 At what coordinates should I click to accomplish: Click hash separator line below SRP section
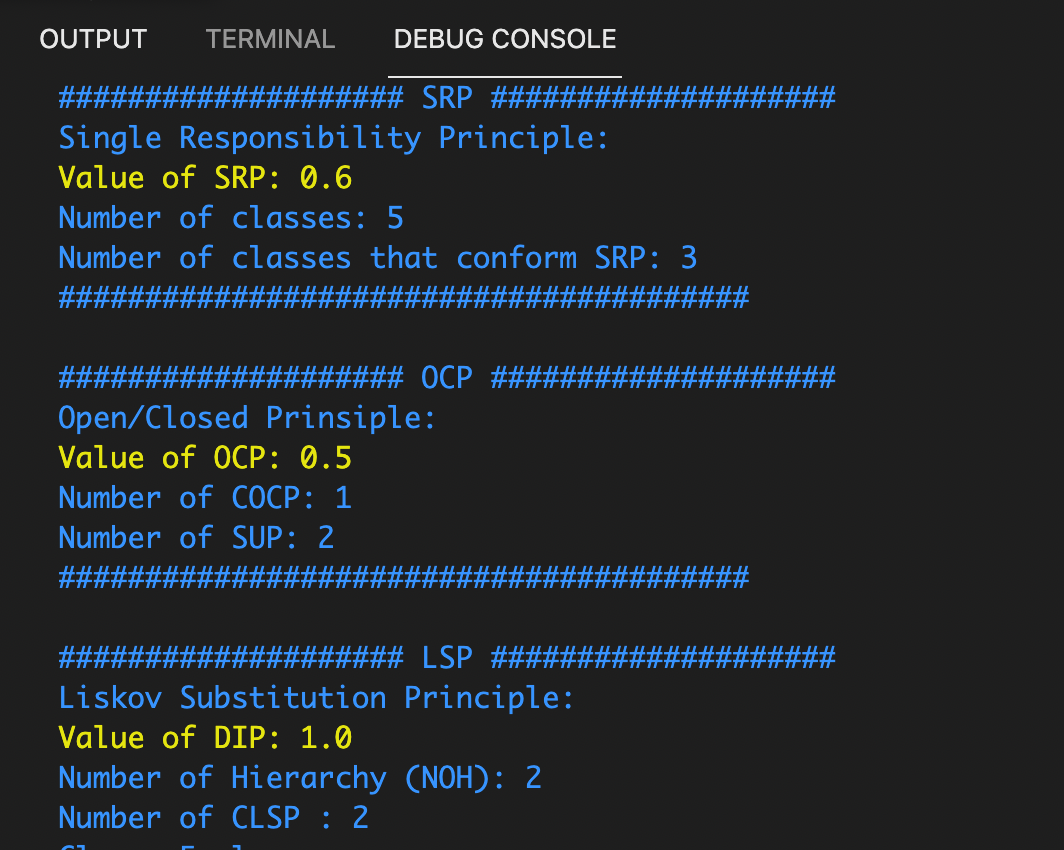[x=404, y=298]
